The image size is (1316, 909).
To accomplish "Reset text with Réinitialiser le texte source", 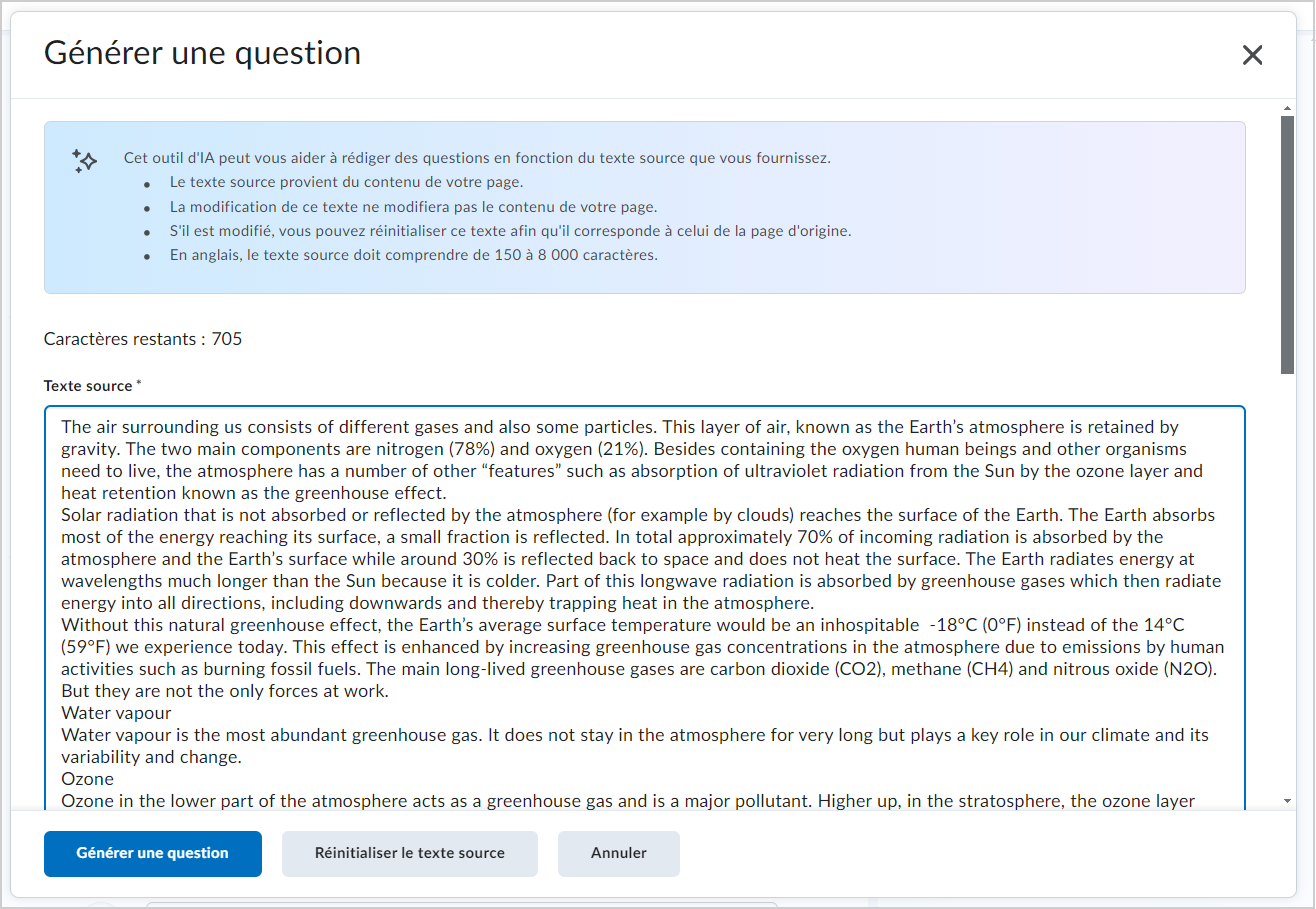I will [x=410, y=853].
